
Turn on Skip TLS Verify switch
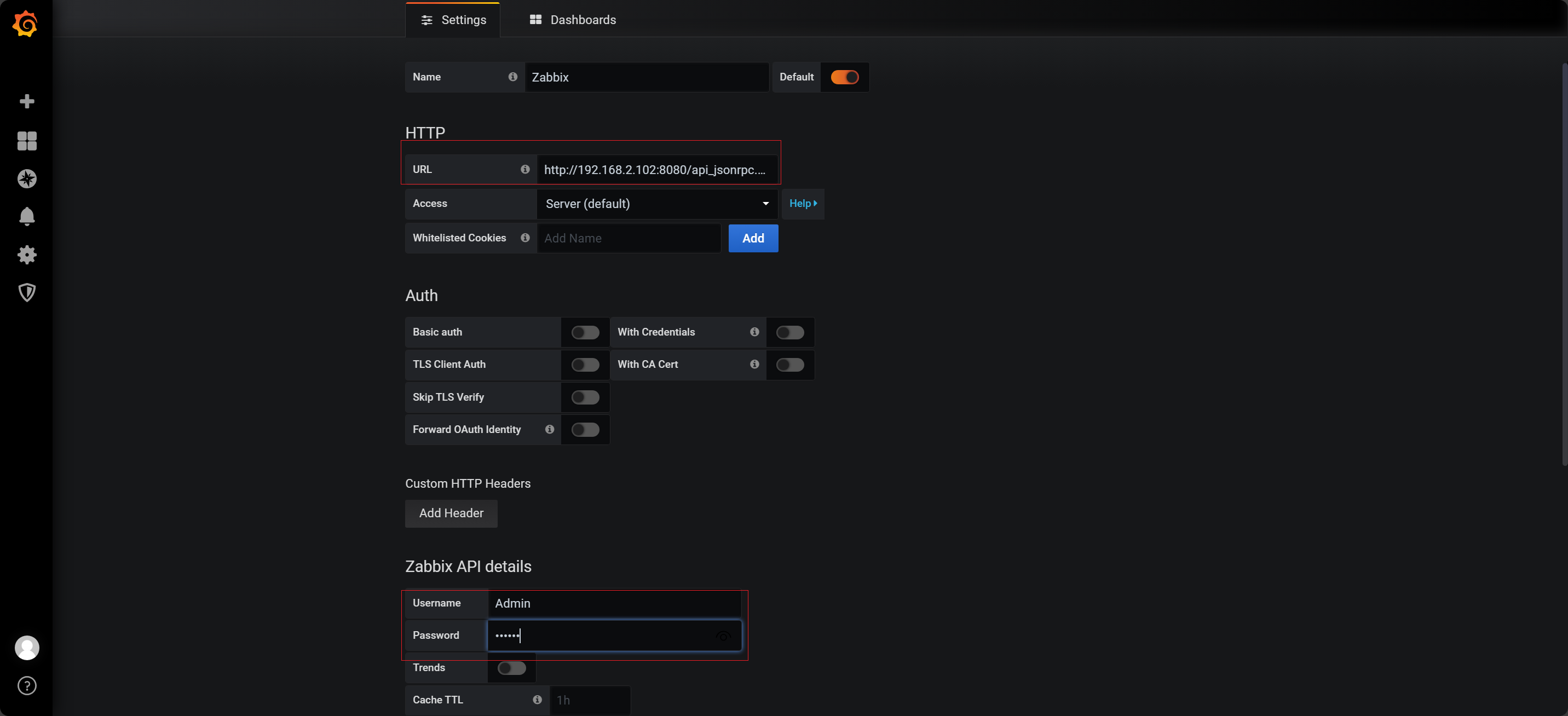[585, 397]
